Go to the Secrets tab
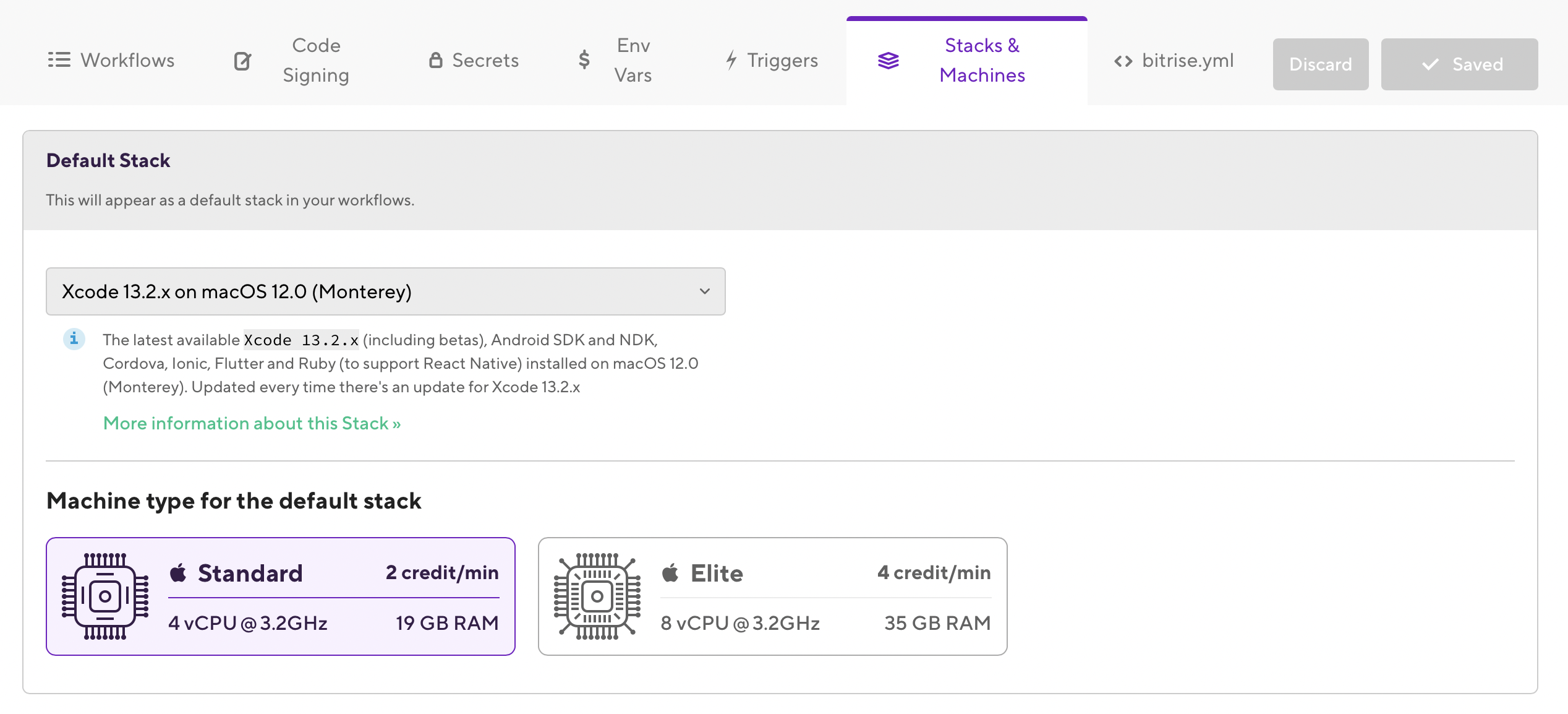Image resolution: width=1568 pixels, height=714 pixels. [x=485, y=60]
